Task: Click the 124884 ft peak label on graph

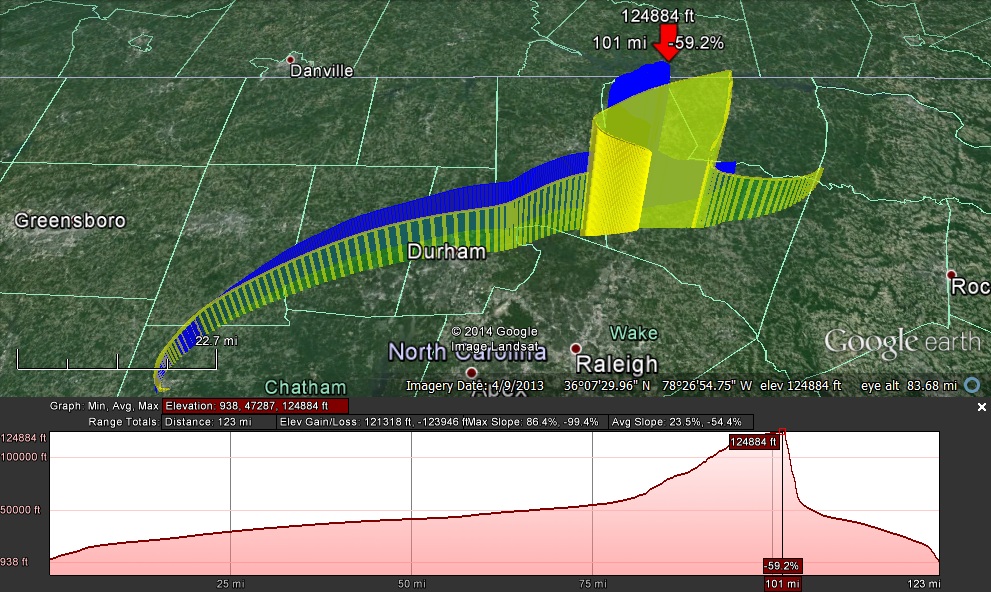Action: [x=753, y=441]
